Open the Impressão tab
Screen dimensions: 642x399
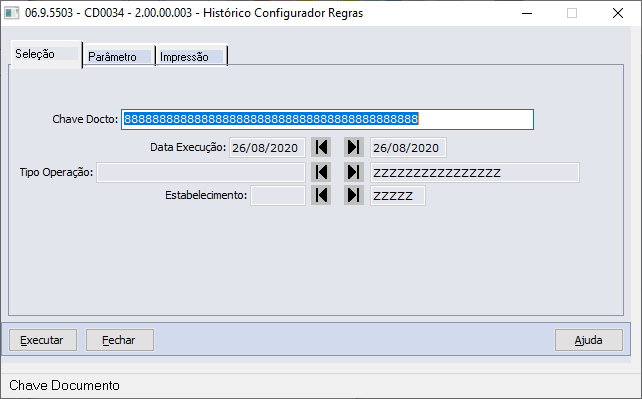[191, 56]
